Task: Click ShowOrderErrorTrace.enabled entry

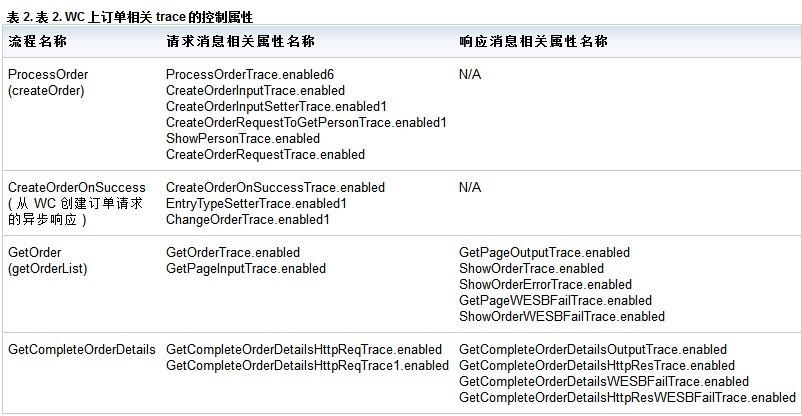Action: coord(545,284)
